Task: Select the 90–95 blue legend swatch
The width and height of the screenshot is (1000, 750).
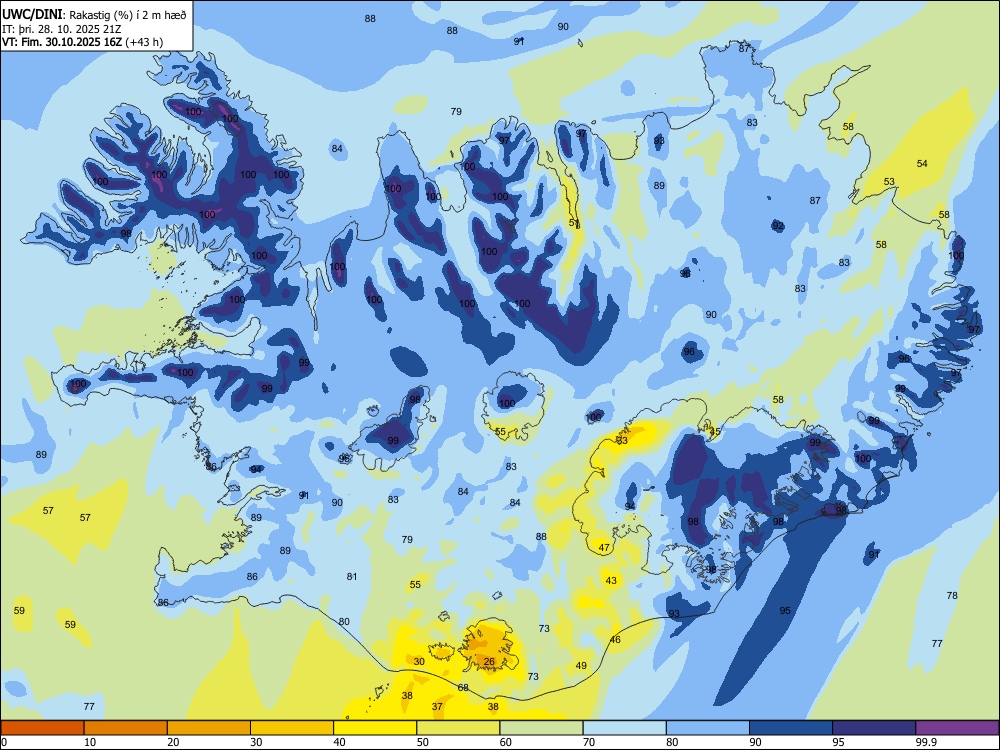Action: click(x=791, y=728)
